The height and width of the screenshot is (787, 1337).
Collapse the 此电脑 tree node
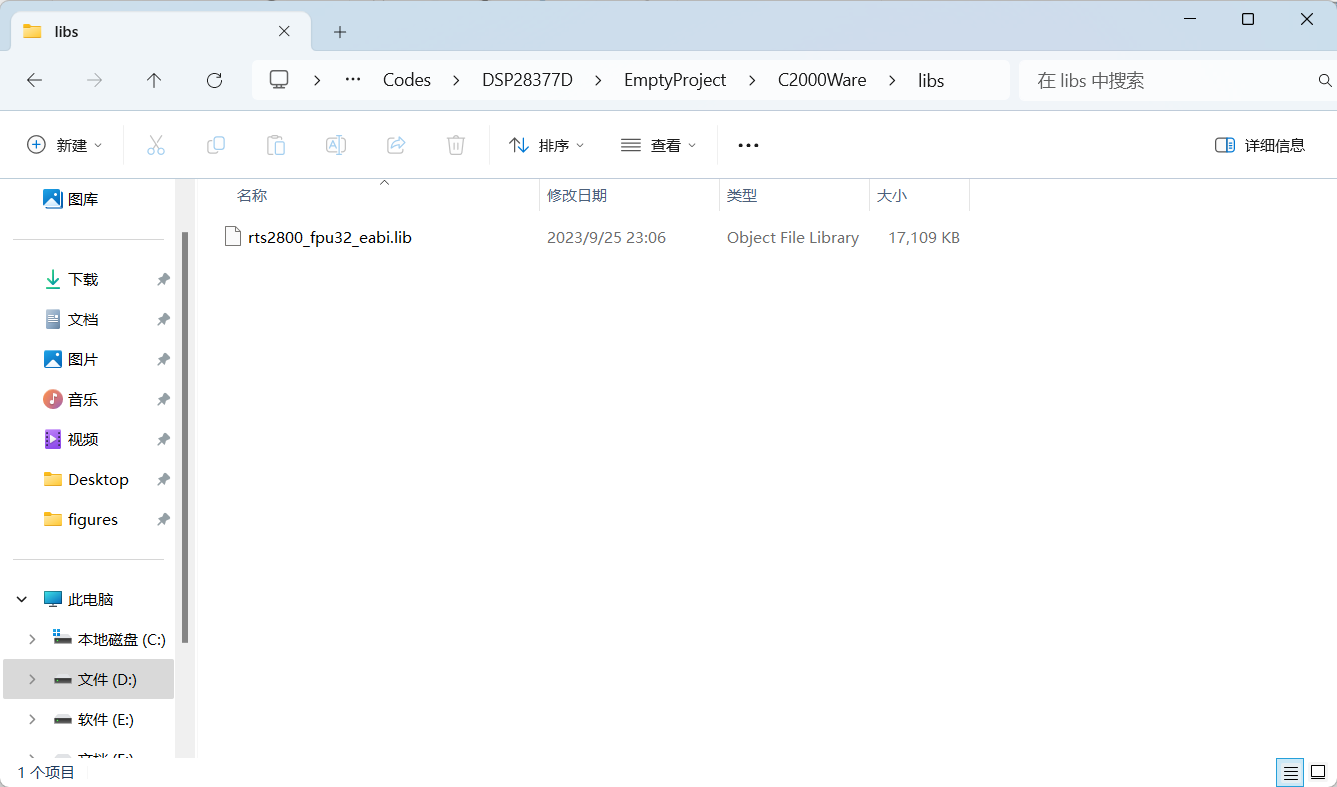click(x=22, y=599)
